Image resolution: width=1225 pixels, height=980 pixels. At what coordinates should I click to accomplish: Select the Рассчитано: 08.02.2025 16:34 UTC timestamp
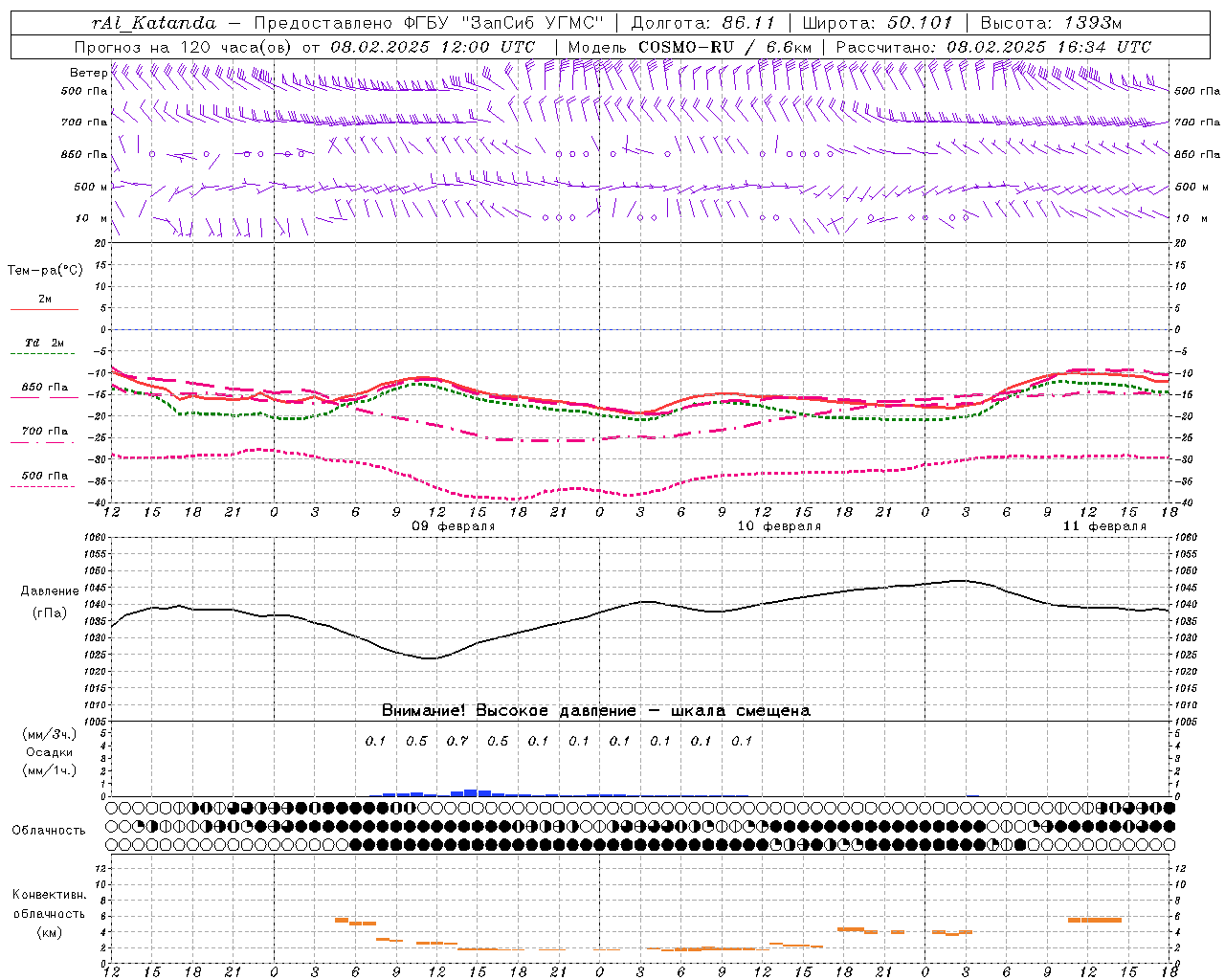(x=993, y=47)
